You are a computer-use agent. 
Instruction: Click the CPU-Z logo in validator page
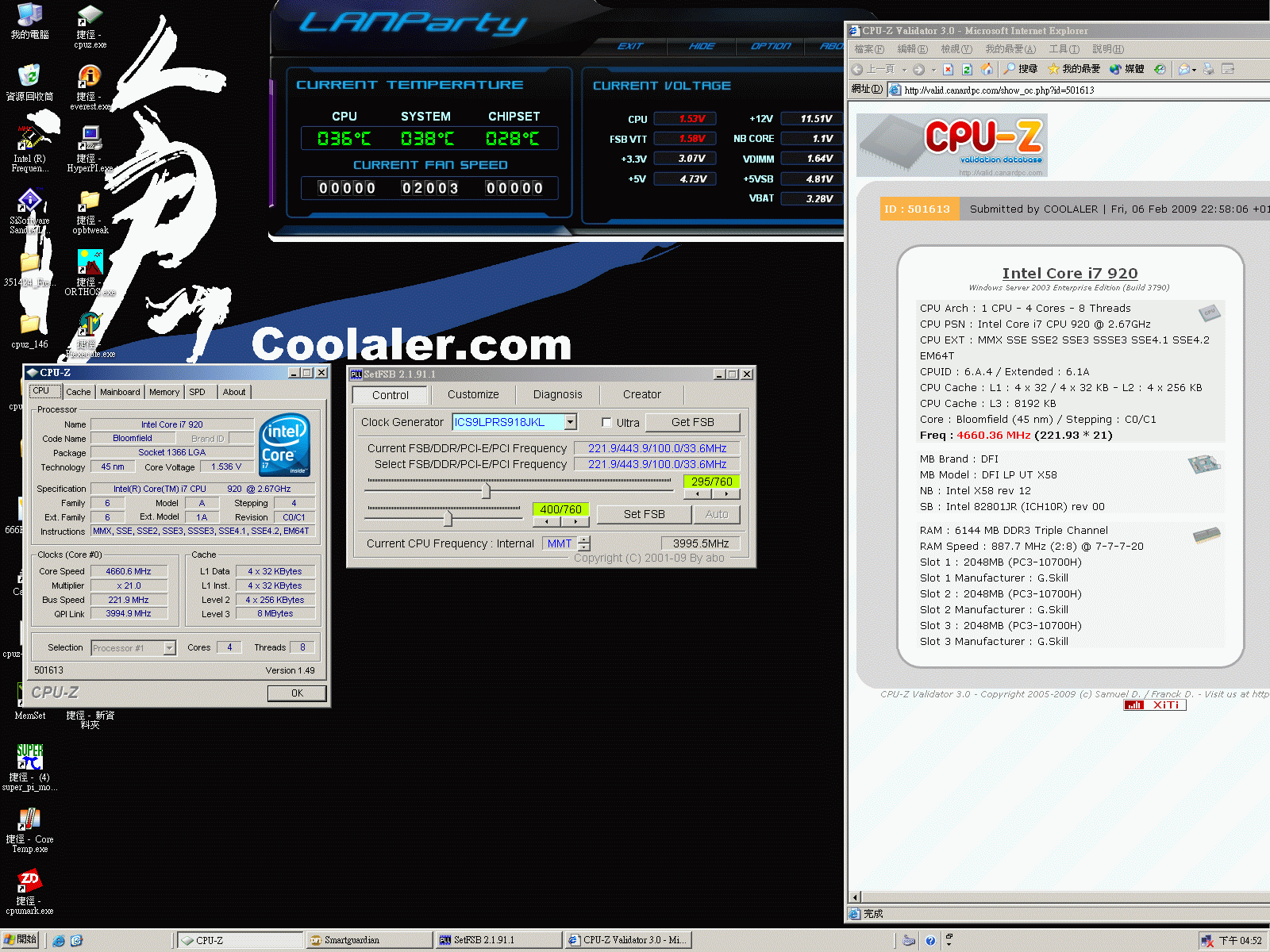pyautogui.click(x=952, y=144)
